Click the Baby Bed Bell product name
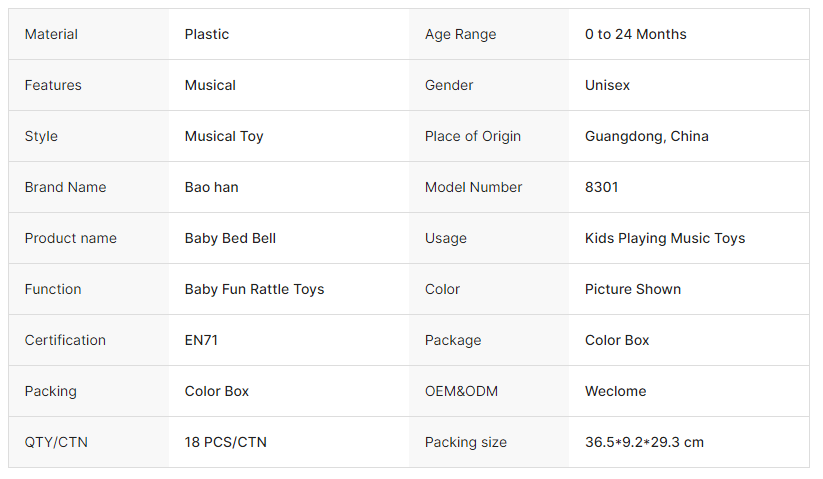The width and height of the screenshot is (823, 479). [230, 238]
